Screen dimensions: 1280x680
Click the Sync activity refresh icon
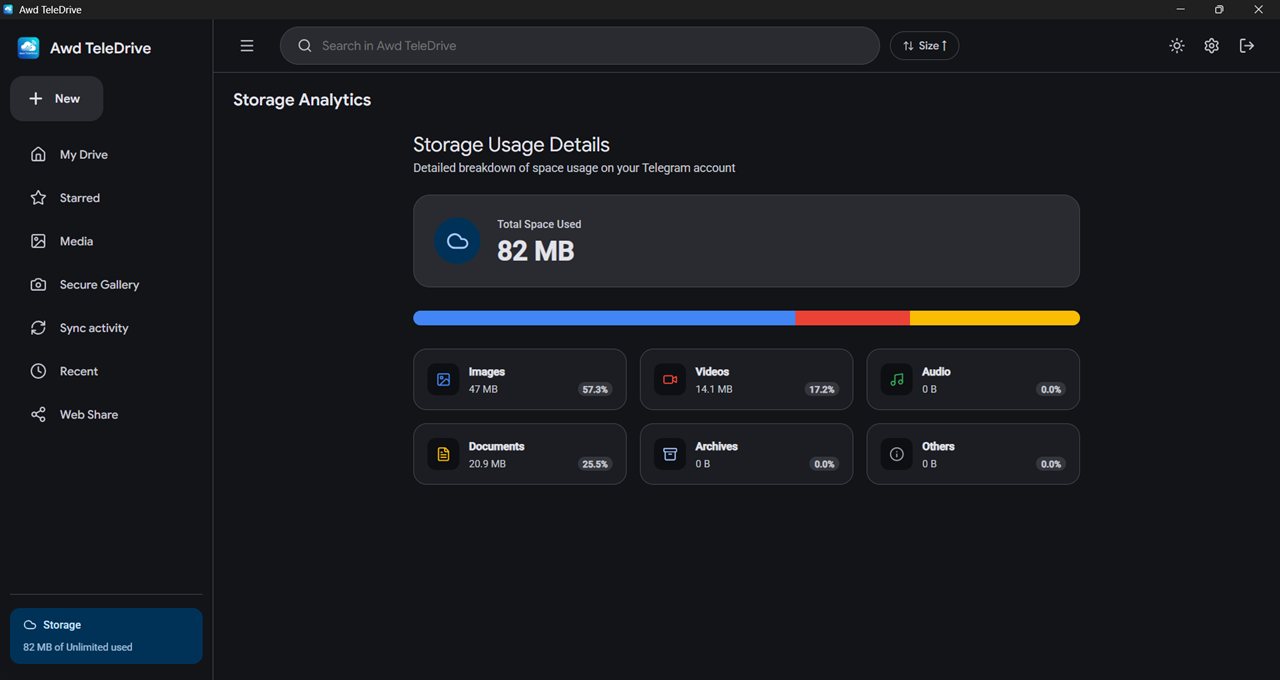click(38, 328)
